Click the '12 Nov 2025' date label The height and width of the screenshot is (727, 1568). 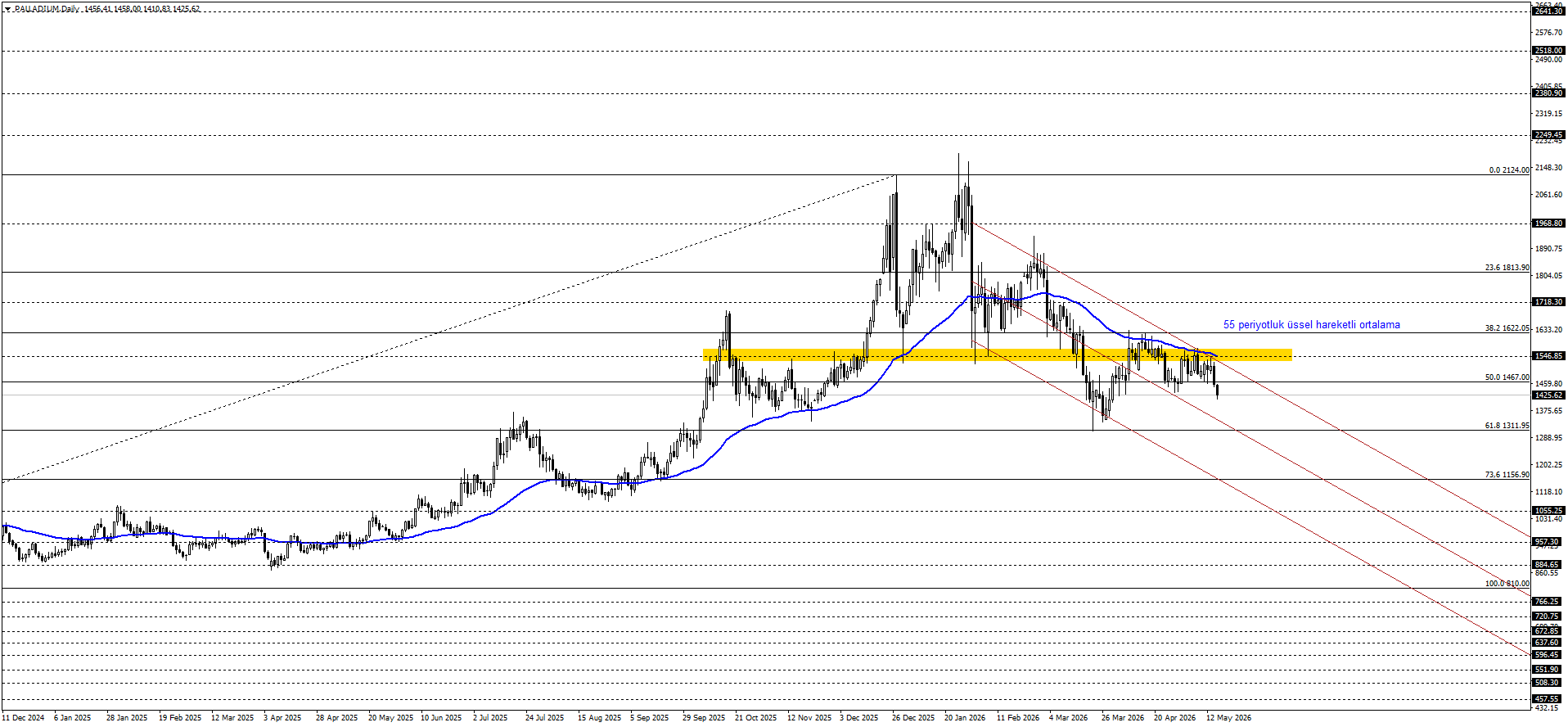click(x=809, y=718)
